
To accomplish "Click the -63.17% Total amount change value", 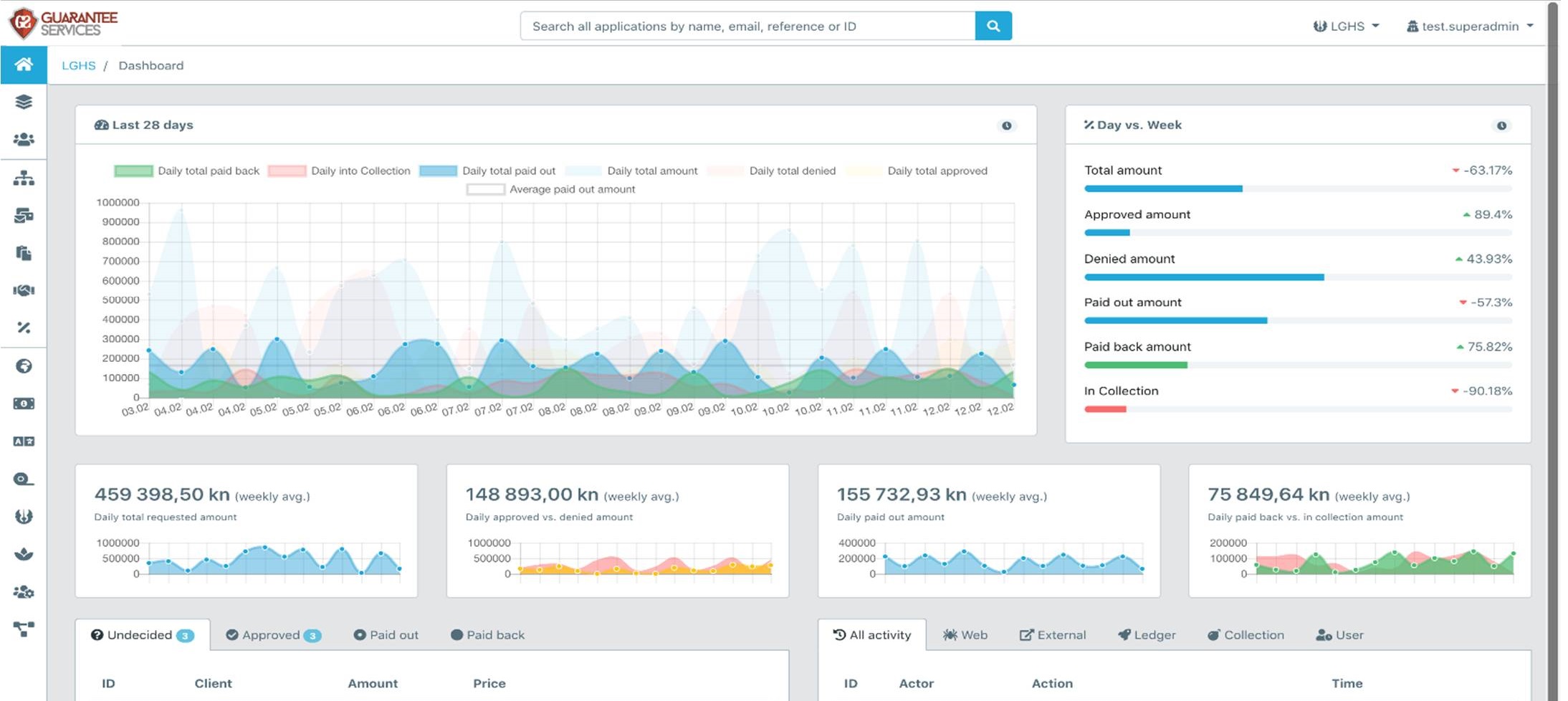I will point(1488,171).
